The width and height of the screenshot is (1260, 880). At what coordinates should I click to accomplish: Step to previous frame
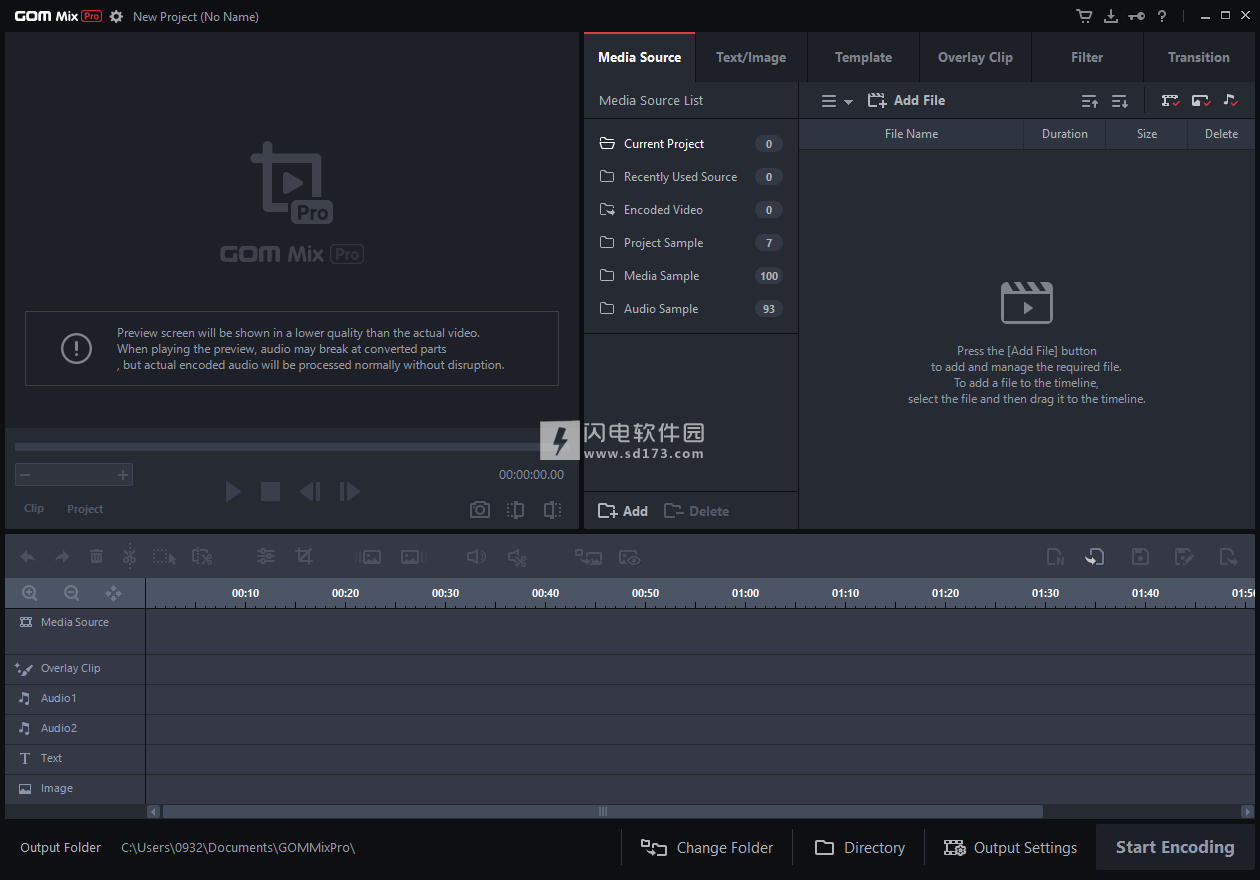310,491
